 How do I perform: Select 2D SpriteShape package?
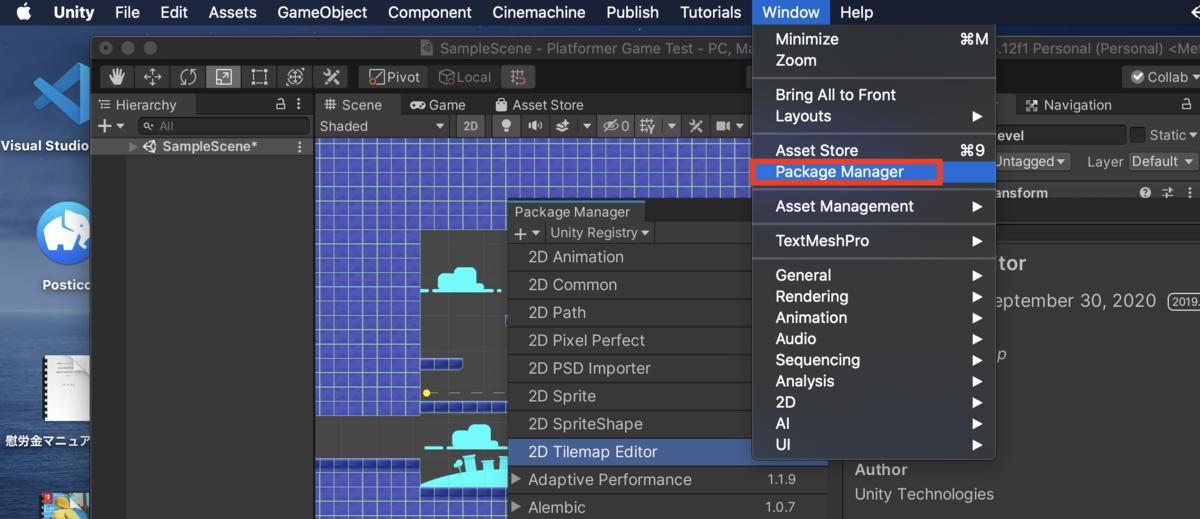pos(630,424)
